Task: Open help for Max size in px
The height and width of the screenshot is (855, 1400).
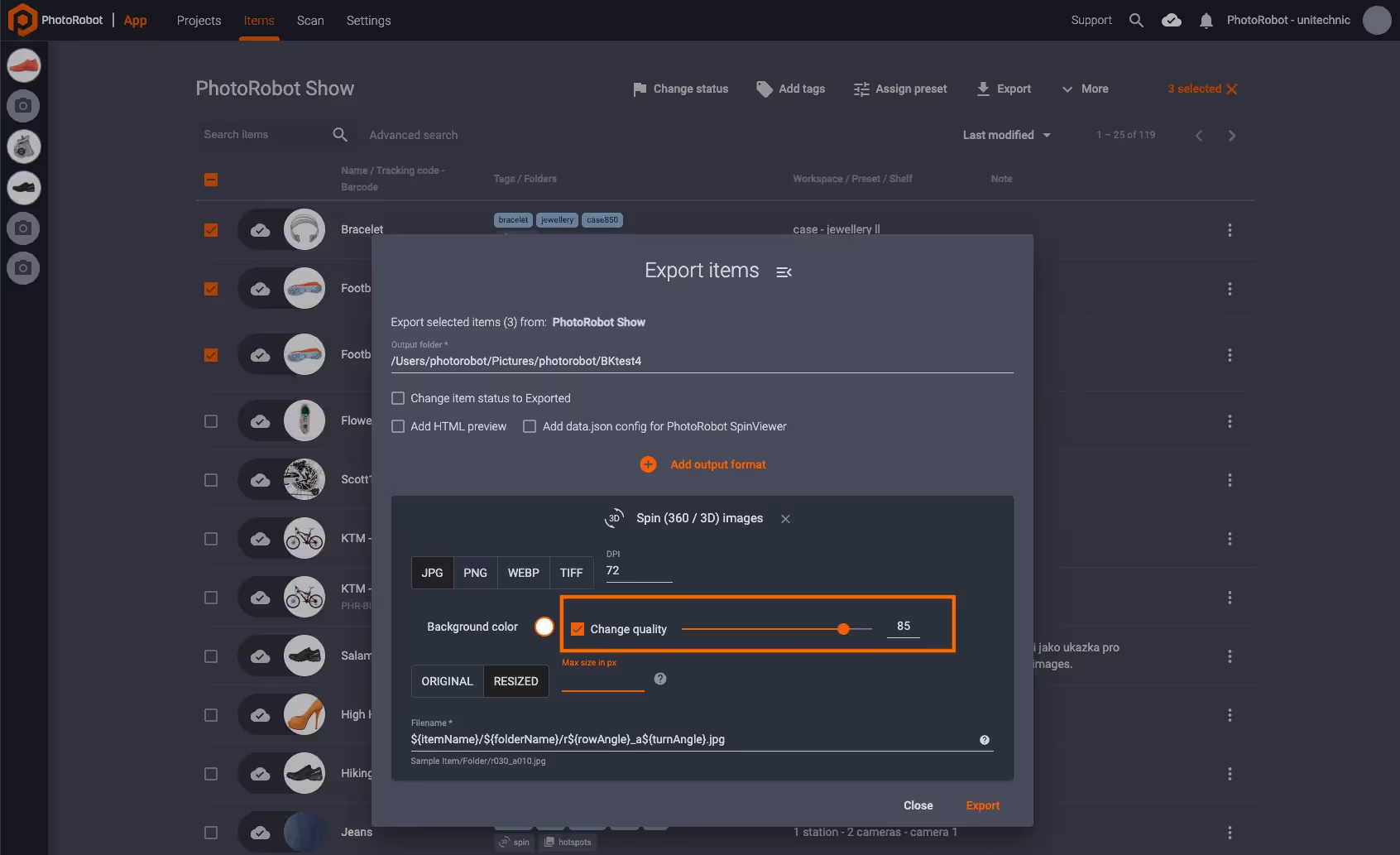Action: [660, 679]
